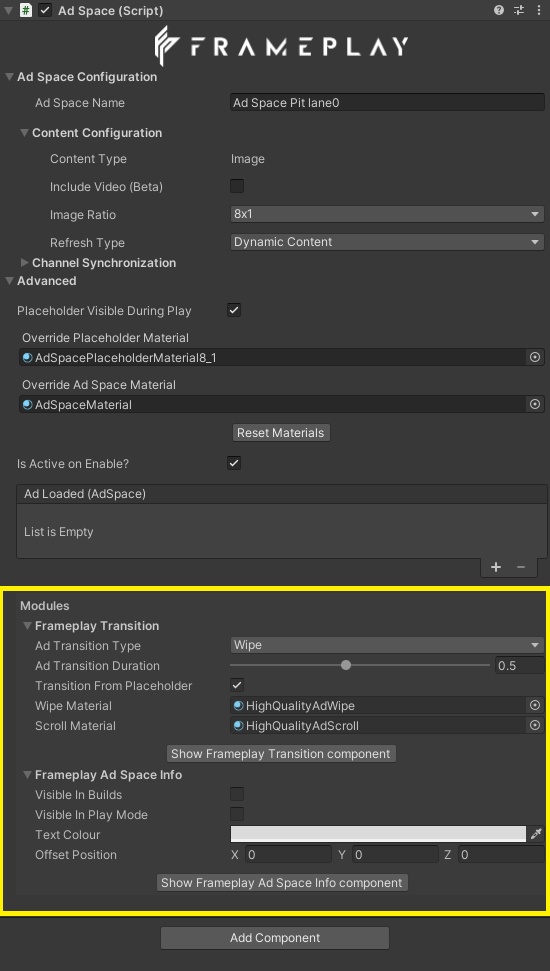Click the Ad Transition Duration slider handle
The width and height of the screenshot is (550, 971).
346,665
